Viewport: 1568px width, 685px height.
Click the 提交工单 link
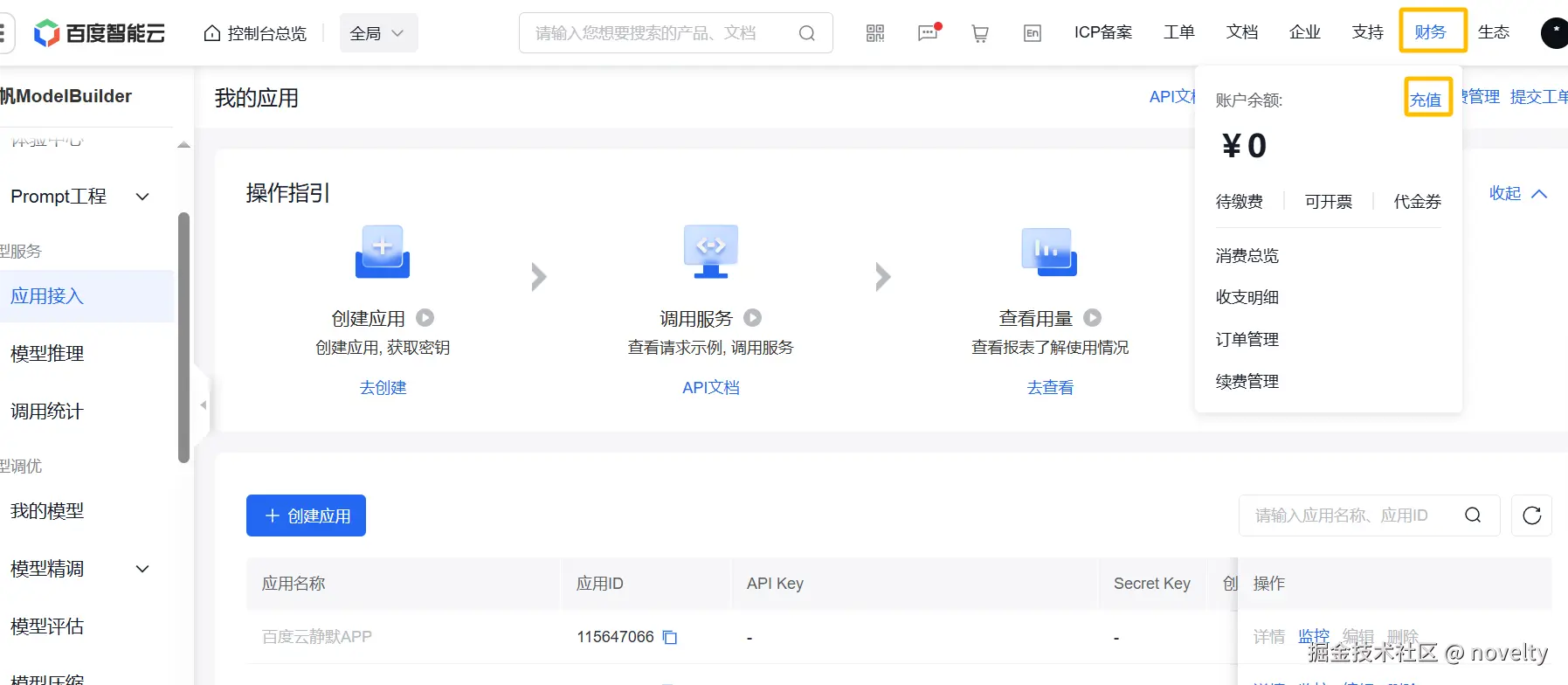pyautogui.click(x=1538, y=97)
